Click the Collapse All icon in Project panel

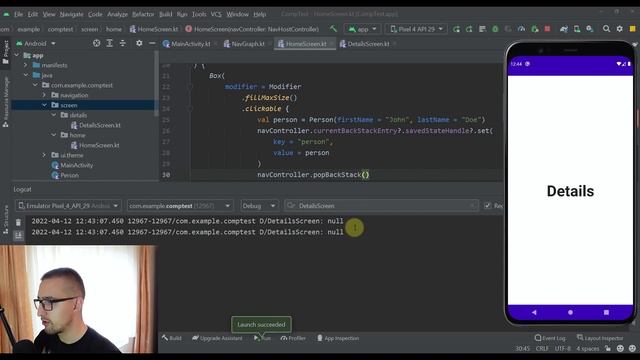(x=122, y=43)
